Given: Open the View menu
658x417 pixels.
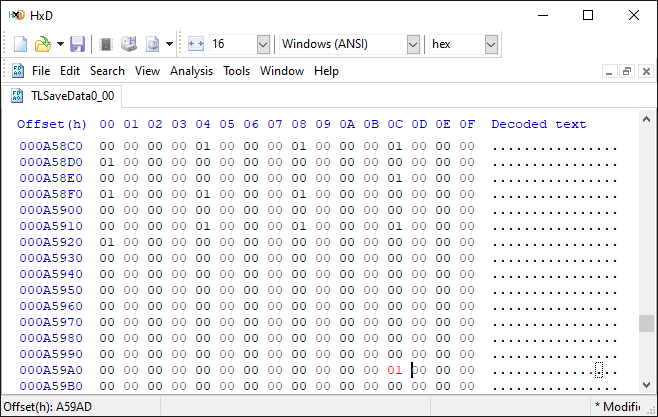Looking at the screenshot, I should [147, 71].
